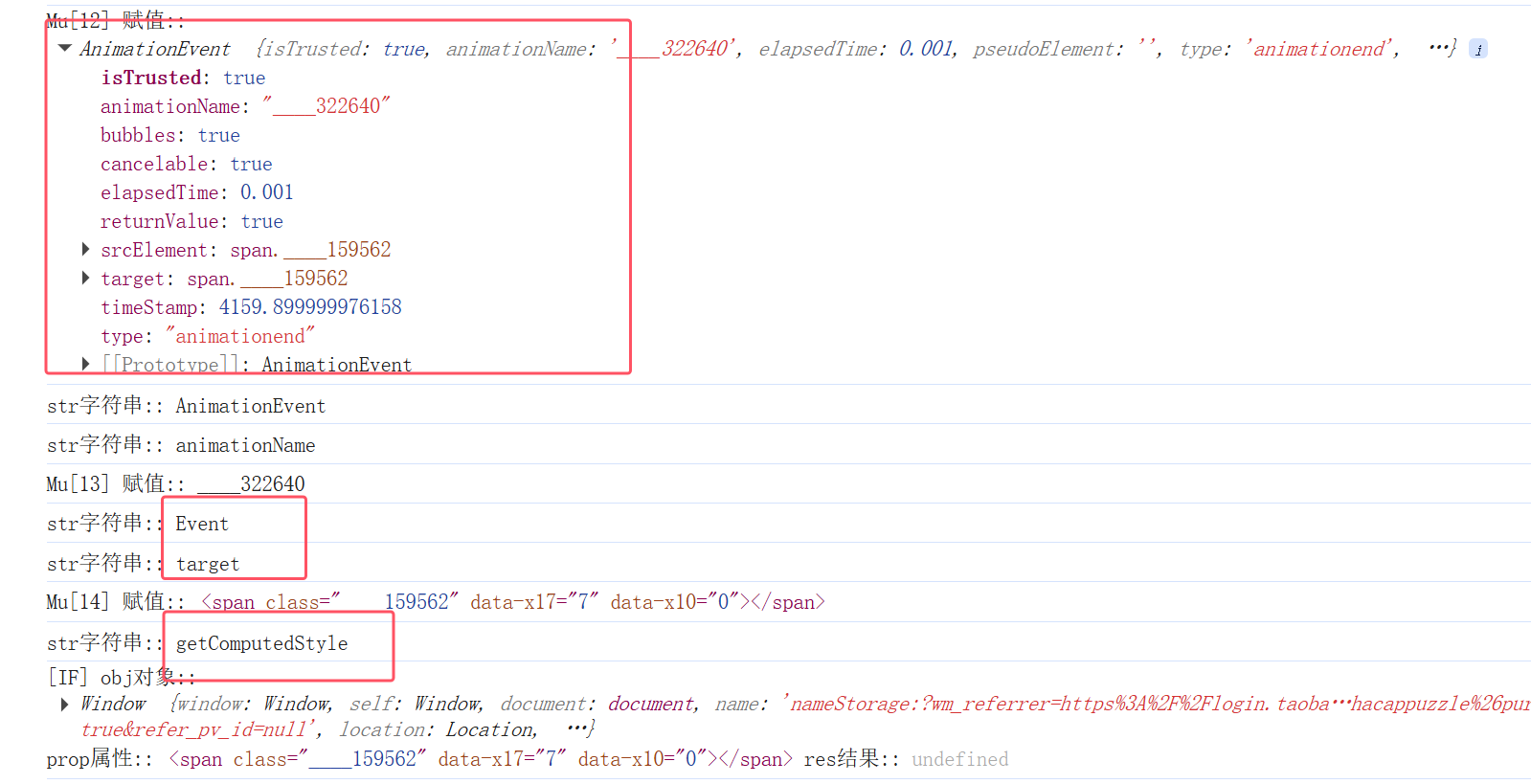Select the span element in Mu[14] line
Image resolution: width=1531 pixels, height=784 pixels.
pyautogui.click(x=512, y=603)
